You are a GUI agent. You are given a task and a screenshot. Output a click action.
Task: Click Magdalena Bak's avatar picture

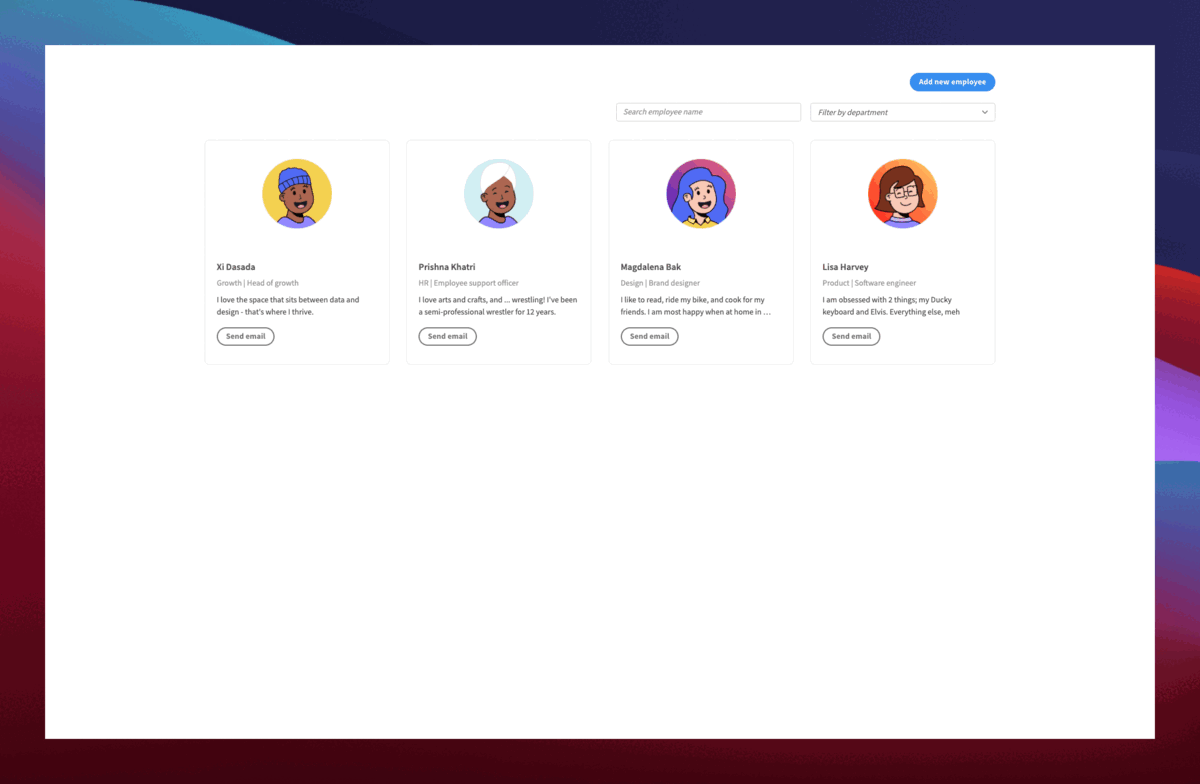click(701, 193)
